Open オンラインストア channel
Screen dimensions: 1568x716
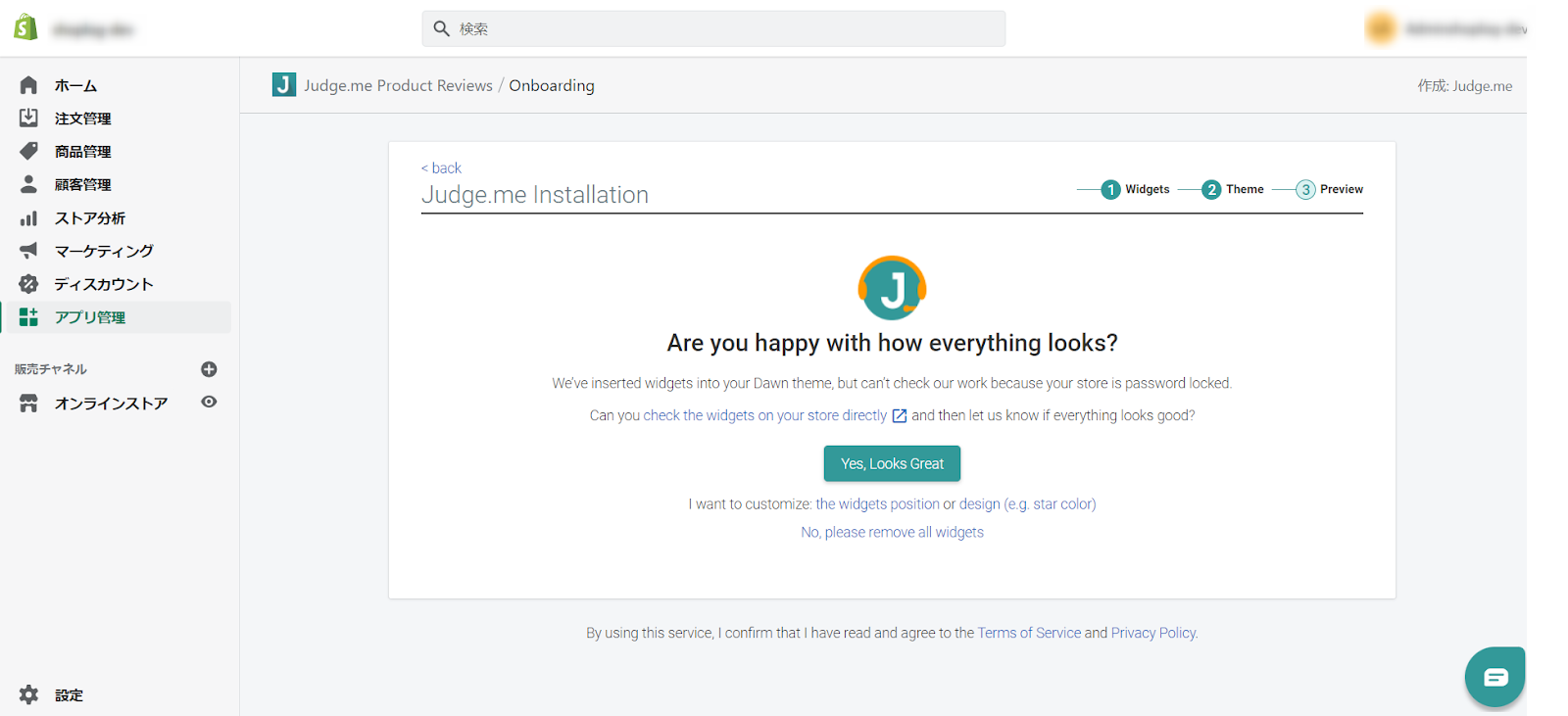(111, 403)
